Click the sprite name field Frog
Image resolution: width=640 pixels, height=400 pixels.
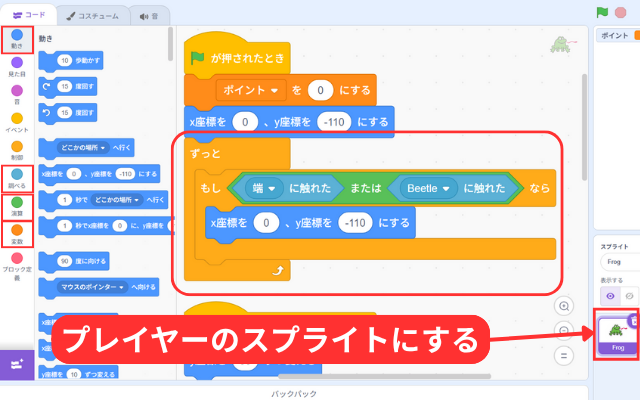point(620,262)
